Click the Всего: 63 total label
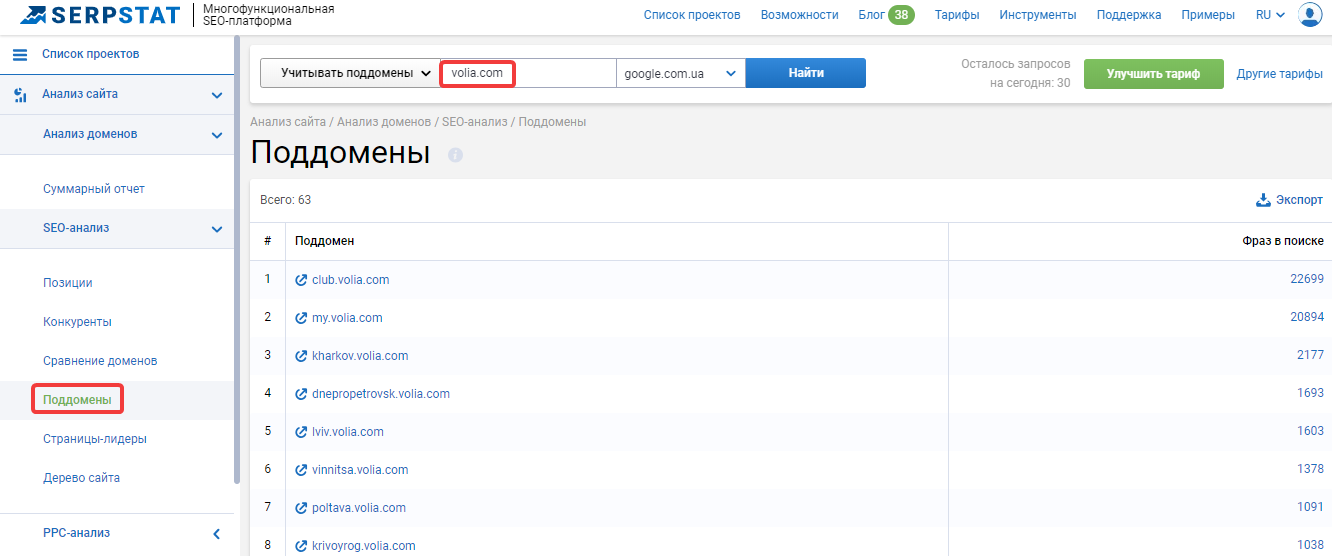 point(285,200)
